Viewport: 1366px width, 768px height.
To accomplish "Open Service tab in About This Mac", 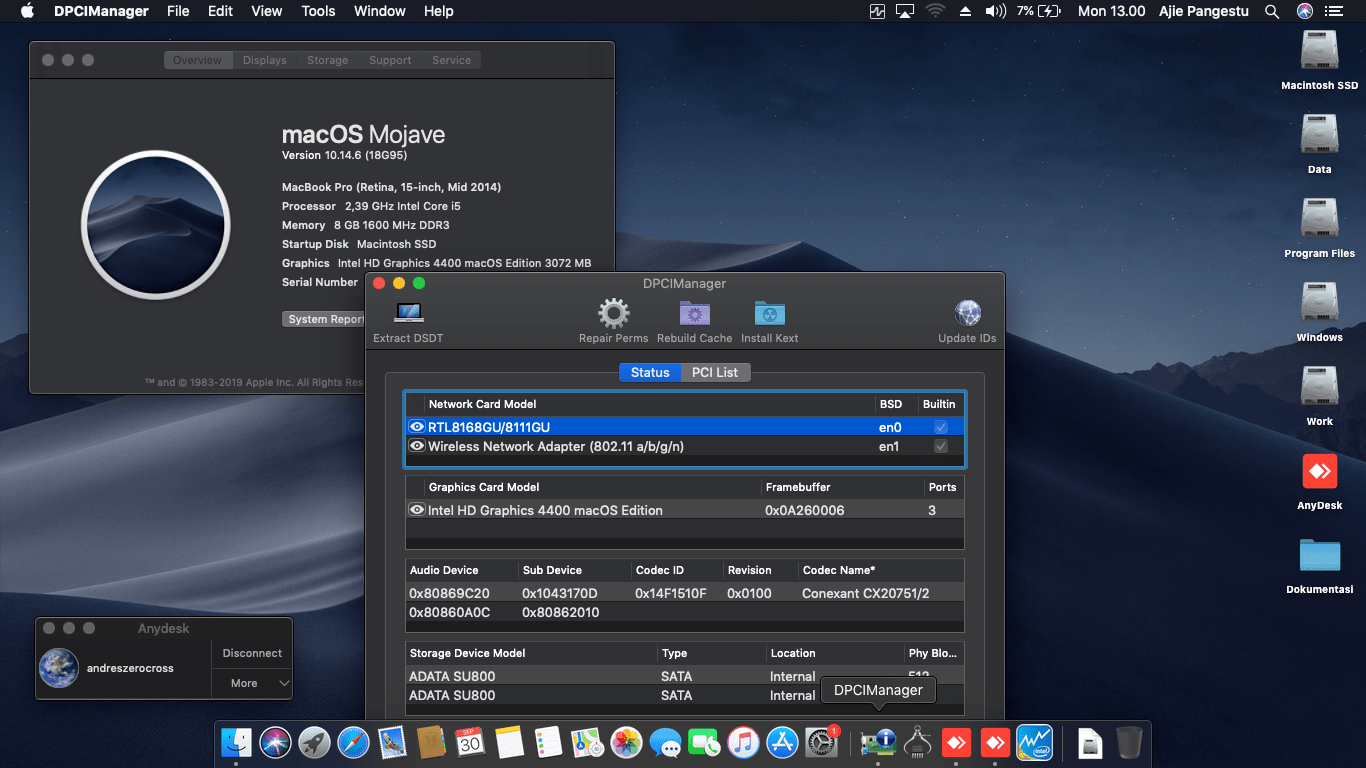I will coord(452,60).
